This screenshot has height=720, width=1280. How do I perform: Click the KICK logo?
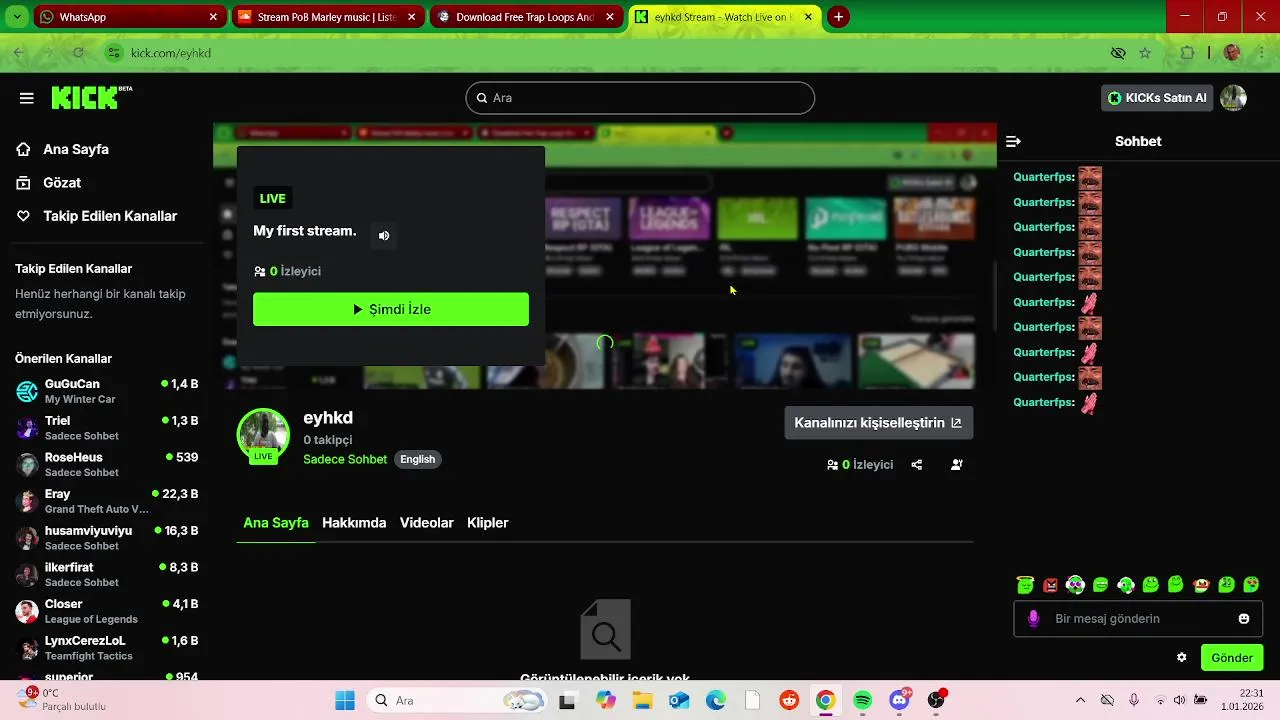[91, 97]
